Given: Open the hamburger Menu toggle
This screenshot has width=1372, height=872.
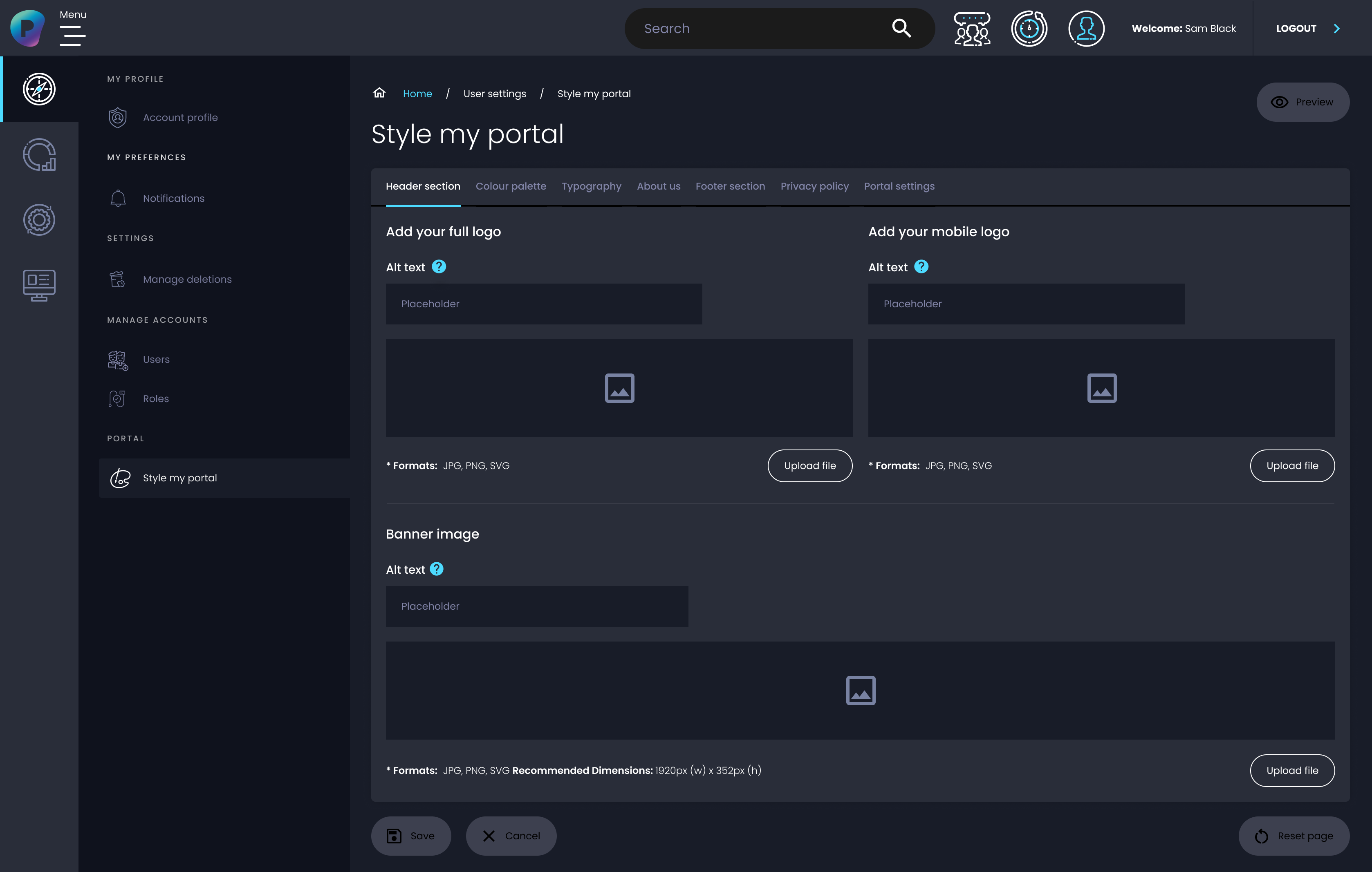Looking at the screenshot, I should tap(72, 35).
